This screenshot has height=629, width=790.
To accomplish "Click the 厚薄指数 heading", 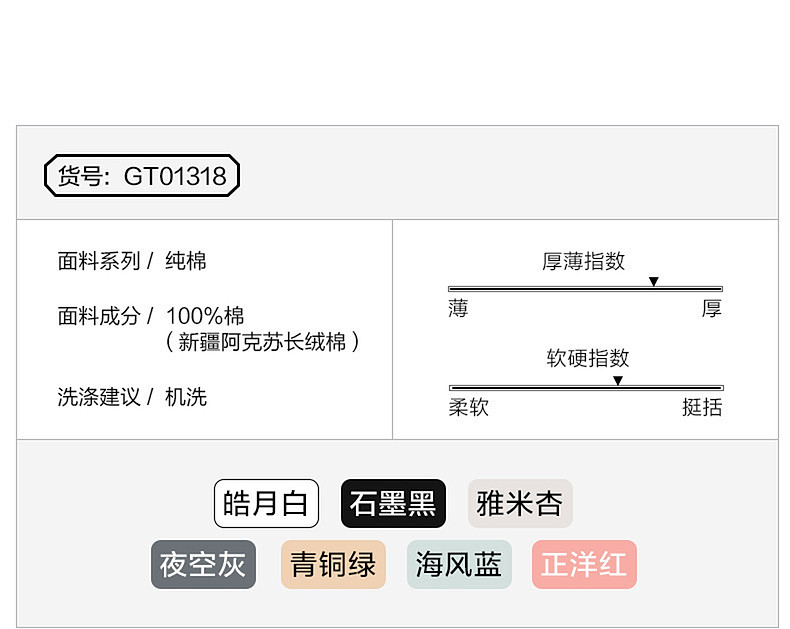I will 584,261.
